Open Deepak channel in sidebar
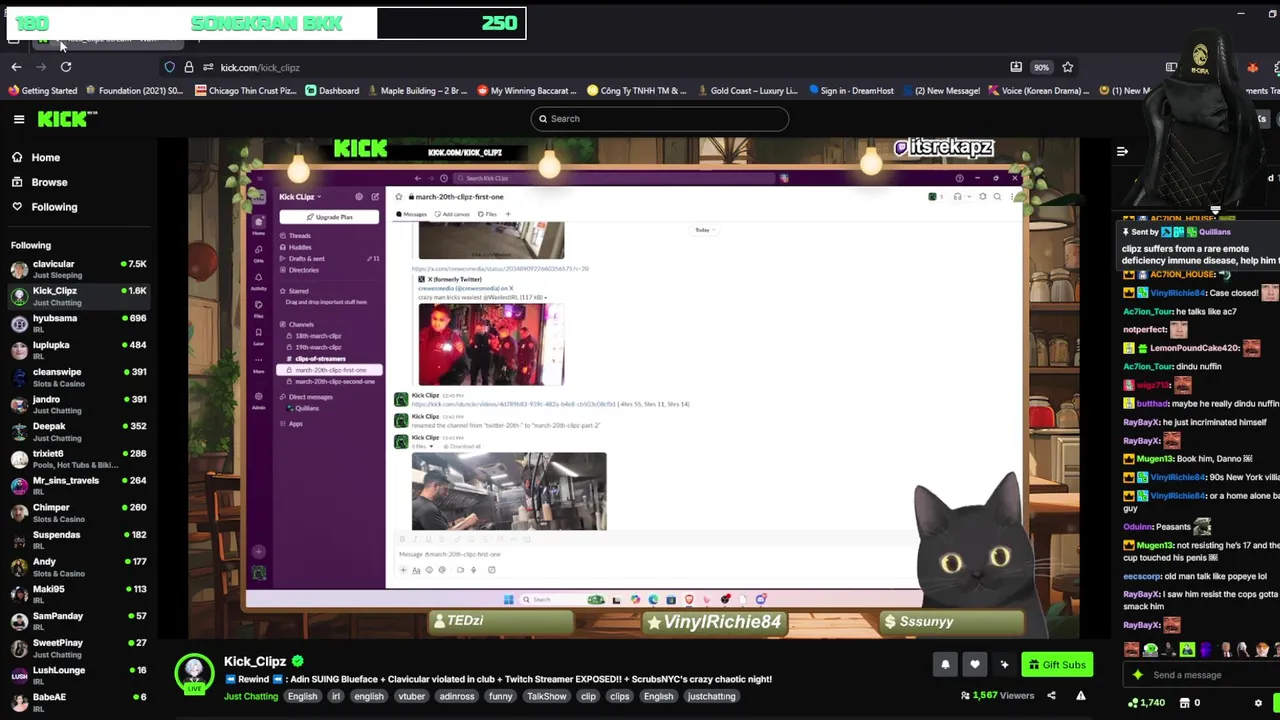The image size is (1280, 720). pyautogui.click(x=78, y=432)
